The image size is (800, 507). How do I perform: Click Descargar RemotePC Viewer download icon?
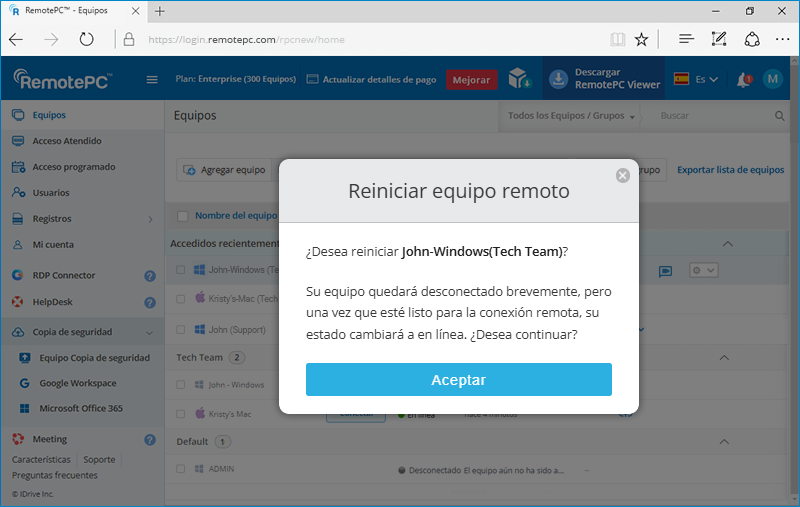tap(559, 79)
